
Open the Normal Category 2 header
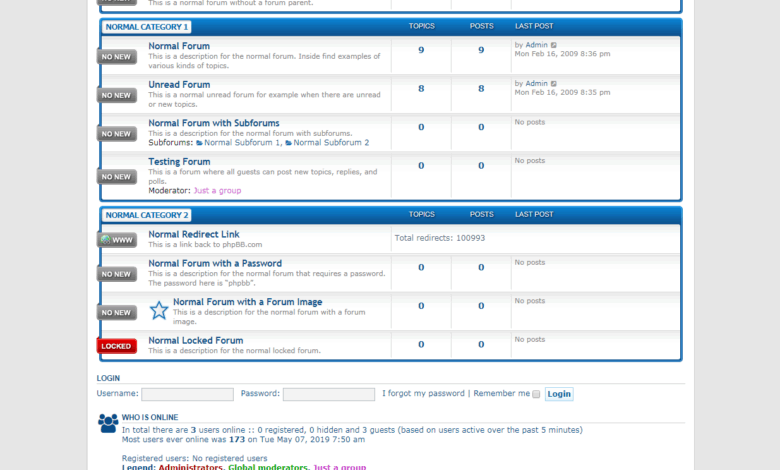click(147, 215)
